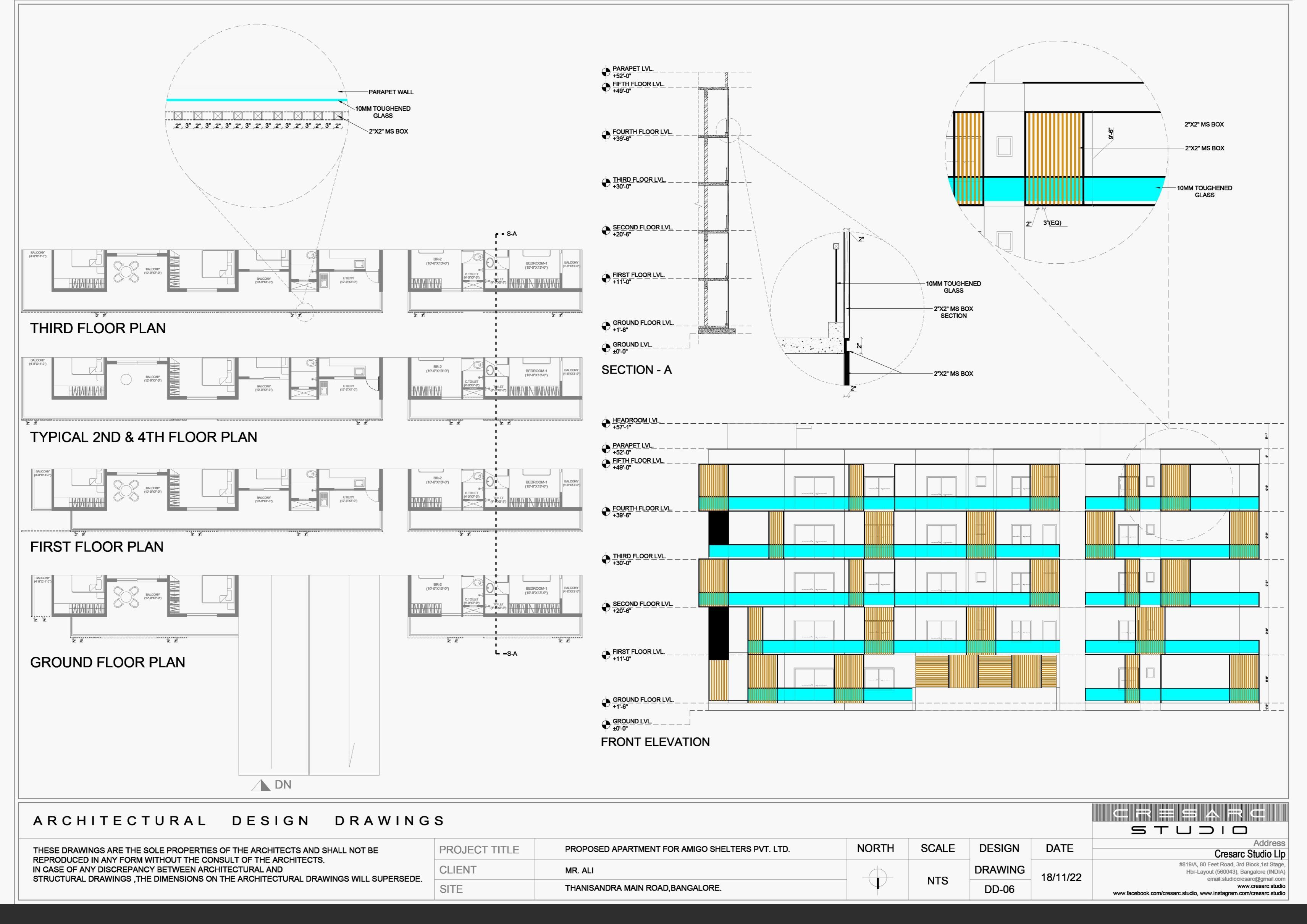This screenshot has width=1307, height=924.
Task: Click the DN triangle arrow near the ramp
Action: coord(261,785)
